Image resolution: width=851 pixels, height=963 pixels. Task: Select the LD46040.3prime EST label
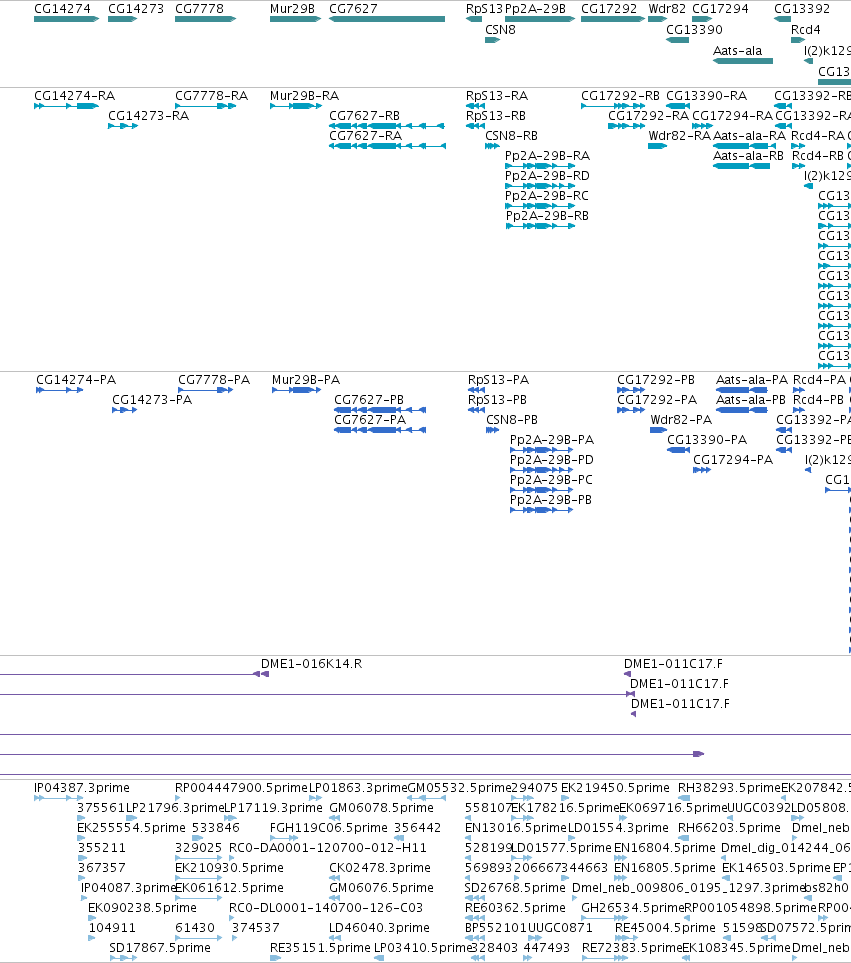click(x=379, y=927)
